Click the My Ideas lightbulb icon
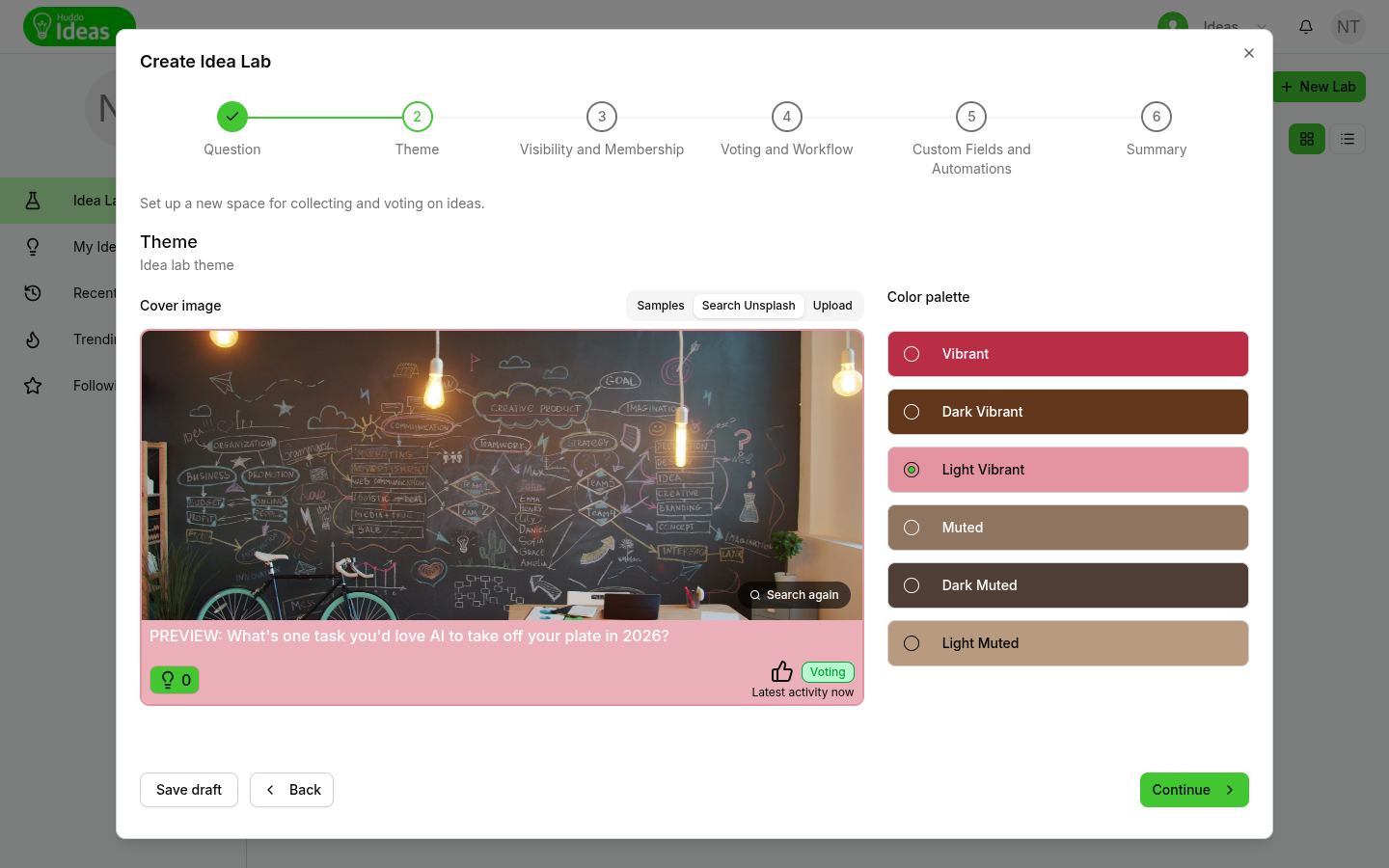Viewport: 1389px width, 868px height. 33,247
